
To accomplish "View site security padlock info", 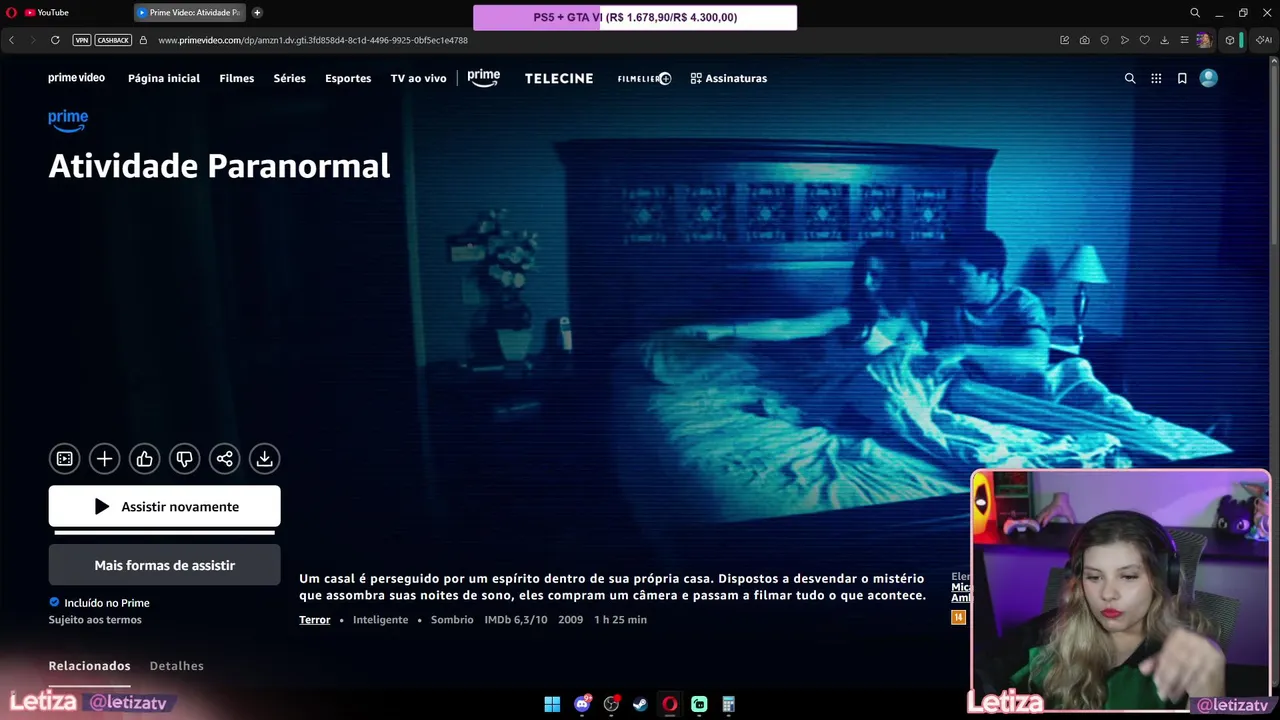I will [143, 40].
